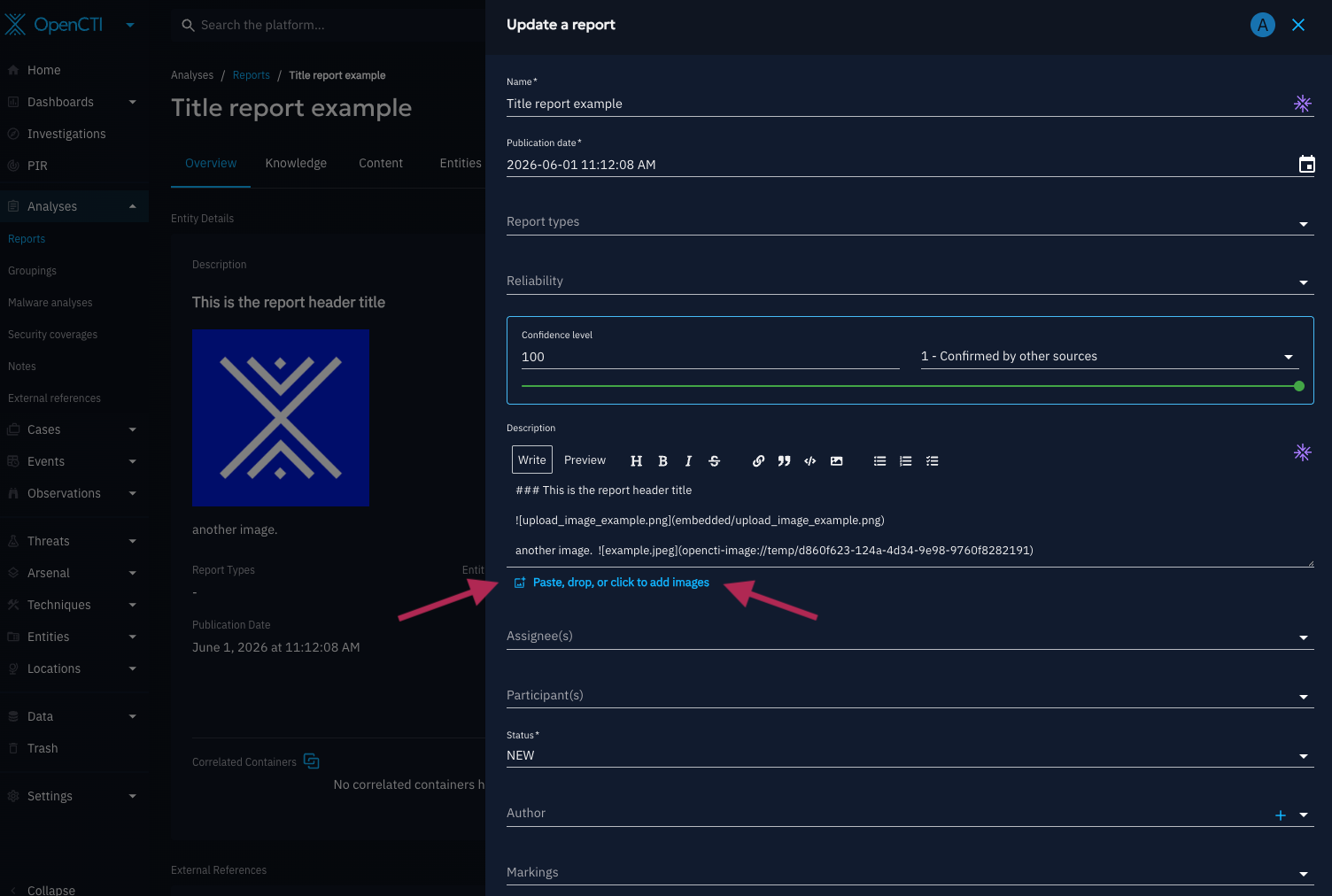Click the insert image toolbar icon
This screenshot has height=896, width=1332.
[836, 460]
